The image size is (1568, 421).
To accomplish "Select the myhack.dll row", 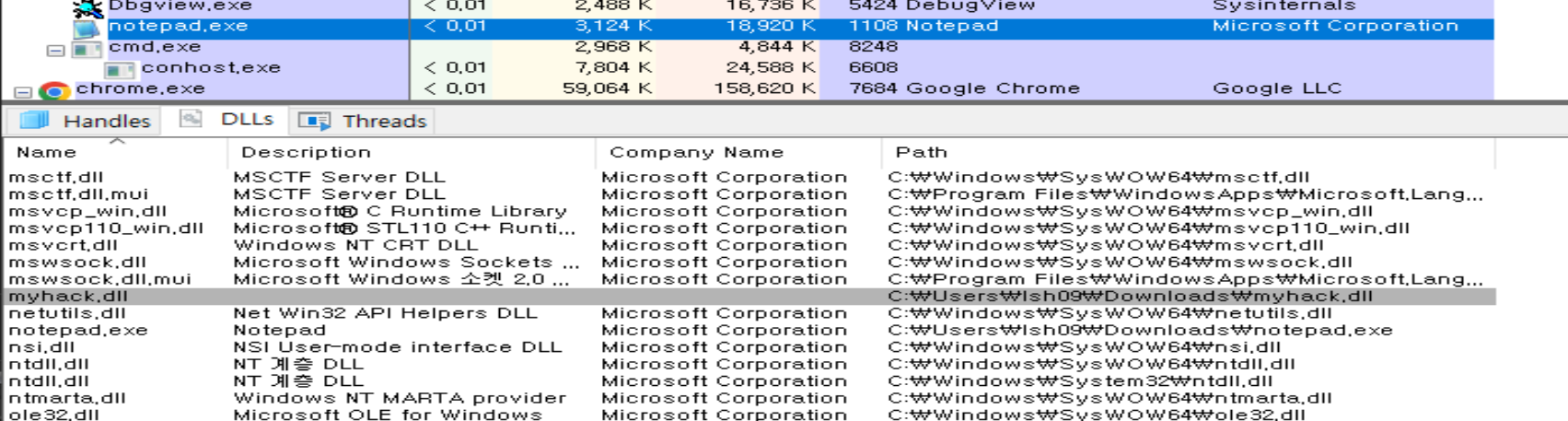I will [749, 297].
